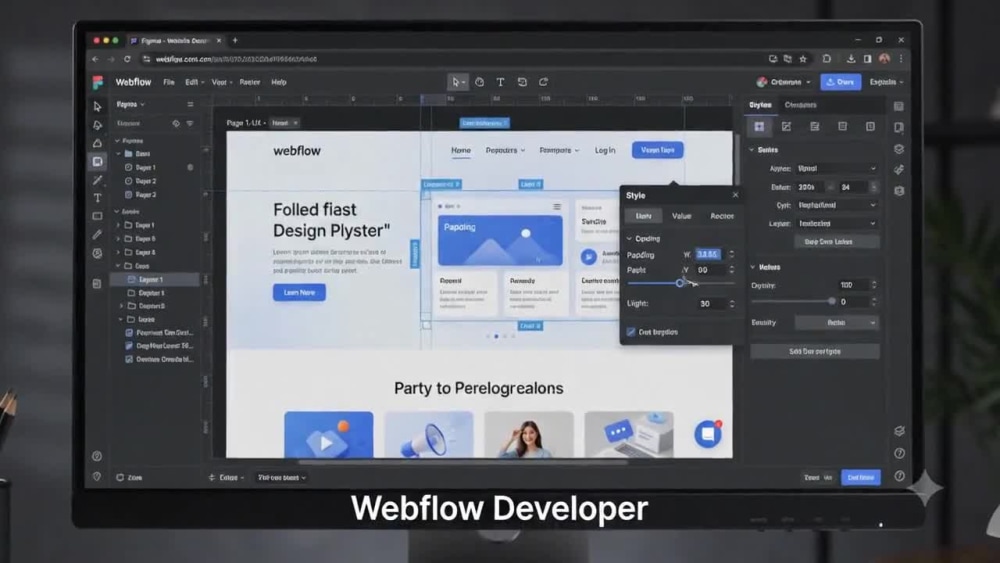Click the browser reload button
This screenshot has height=563, width=1000.
click(x=127, y=59)
